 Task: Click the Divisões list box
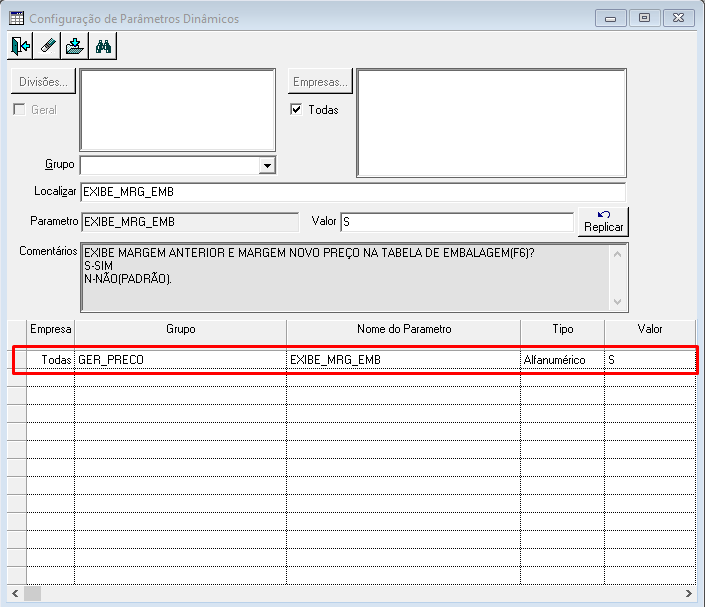point(178,110)
